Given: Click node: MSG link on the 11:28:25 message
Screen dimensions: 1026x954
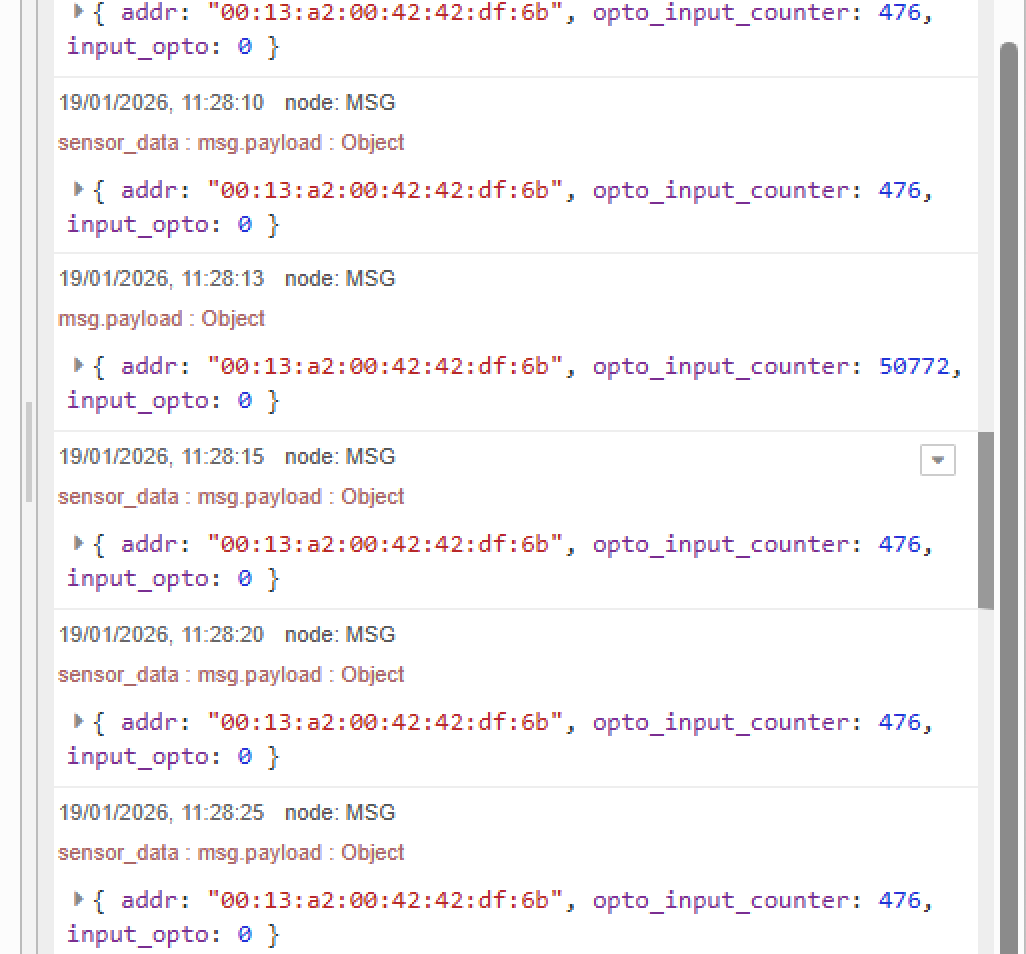Looking at the screenshot, I should coord(340,812).
